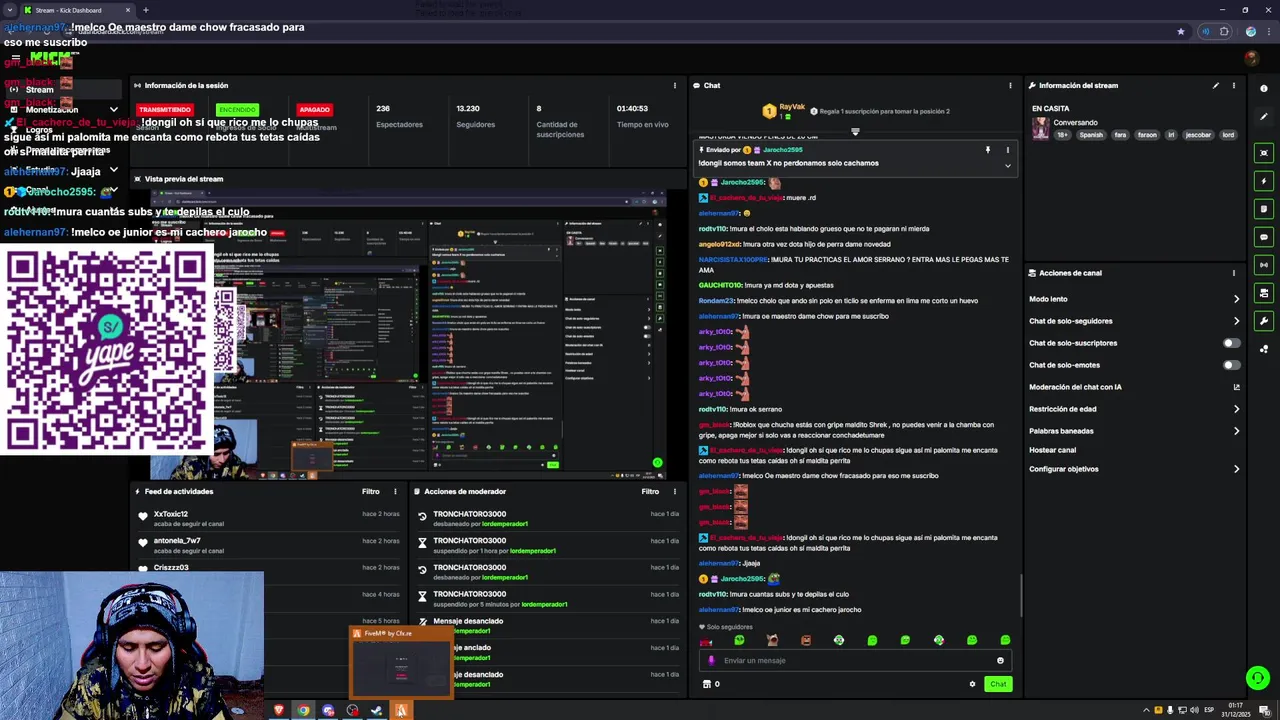Expand Chat de solo-seguidores settings
Image resolution: width=1280 pixels, height=720 pixels.
pyautogui.click(x=1135, y=321)
